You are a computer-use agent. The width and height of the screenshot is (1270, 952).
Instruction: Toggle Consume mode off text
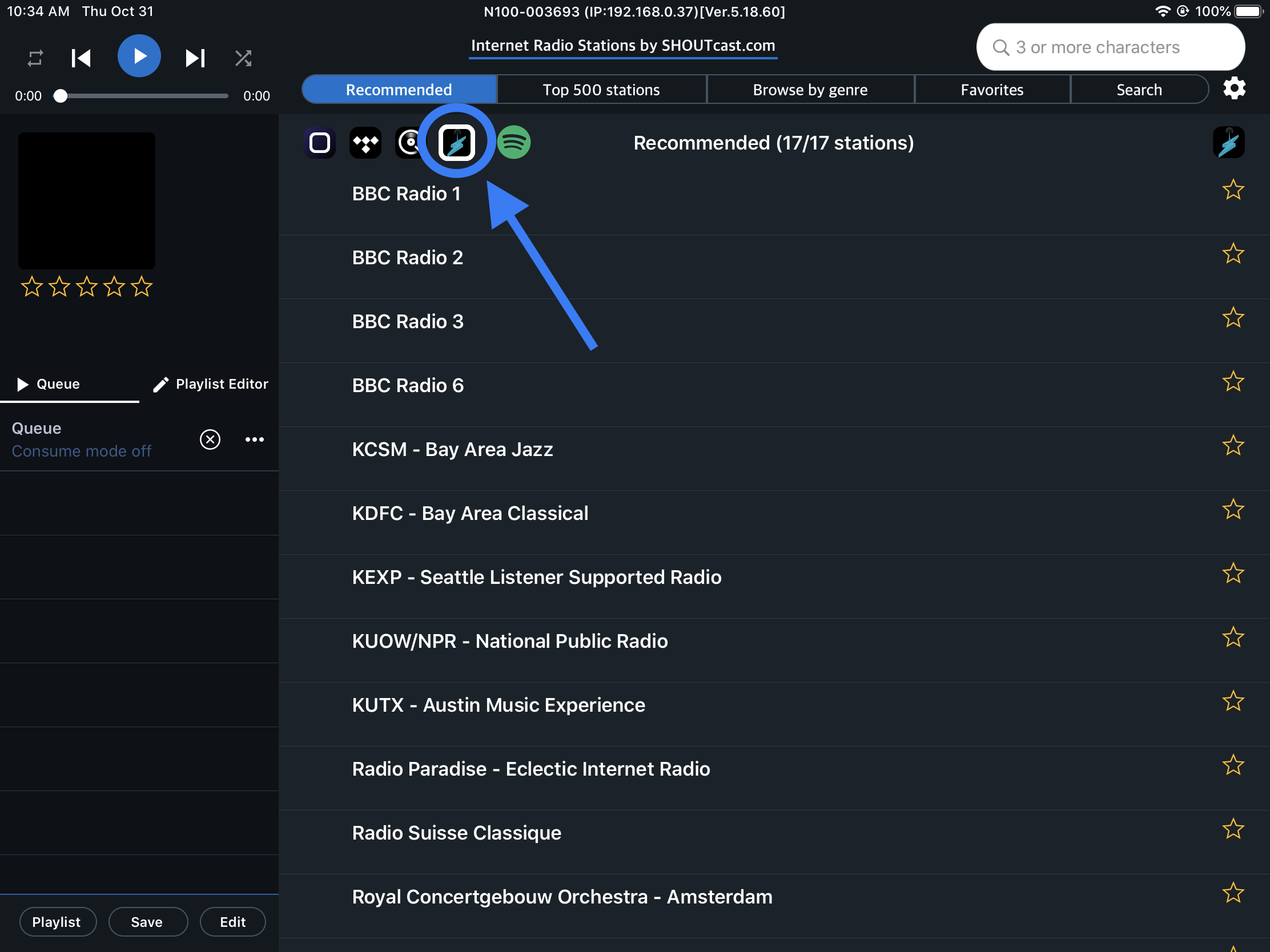(82, 451)
